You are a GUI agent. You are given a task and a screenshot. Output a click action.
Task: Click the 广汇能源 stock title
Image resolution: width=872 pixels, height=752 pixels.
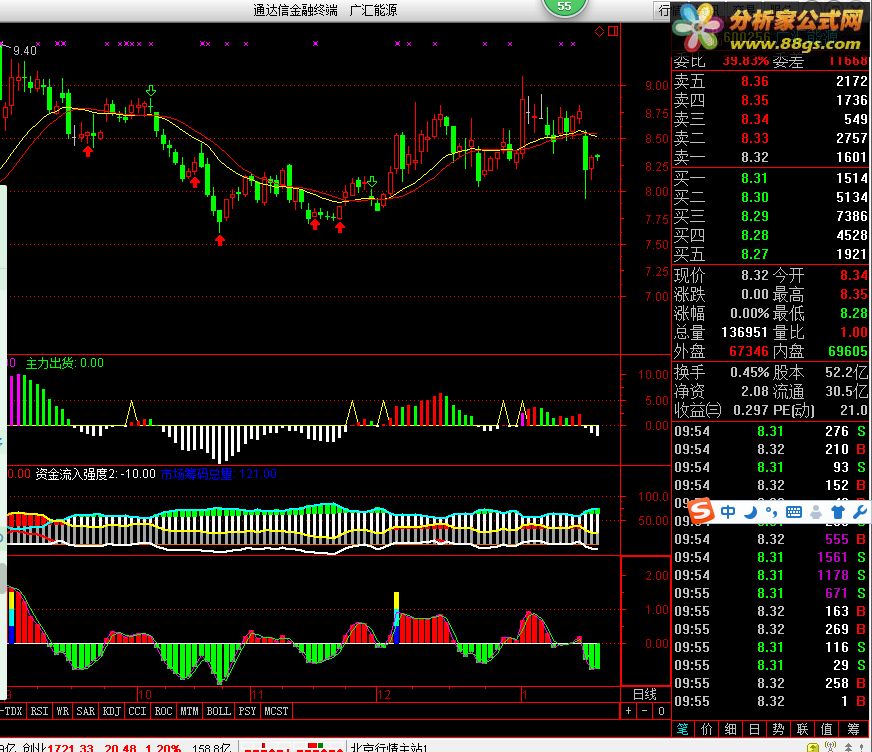coord(373,10)
